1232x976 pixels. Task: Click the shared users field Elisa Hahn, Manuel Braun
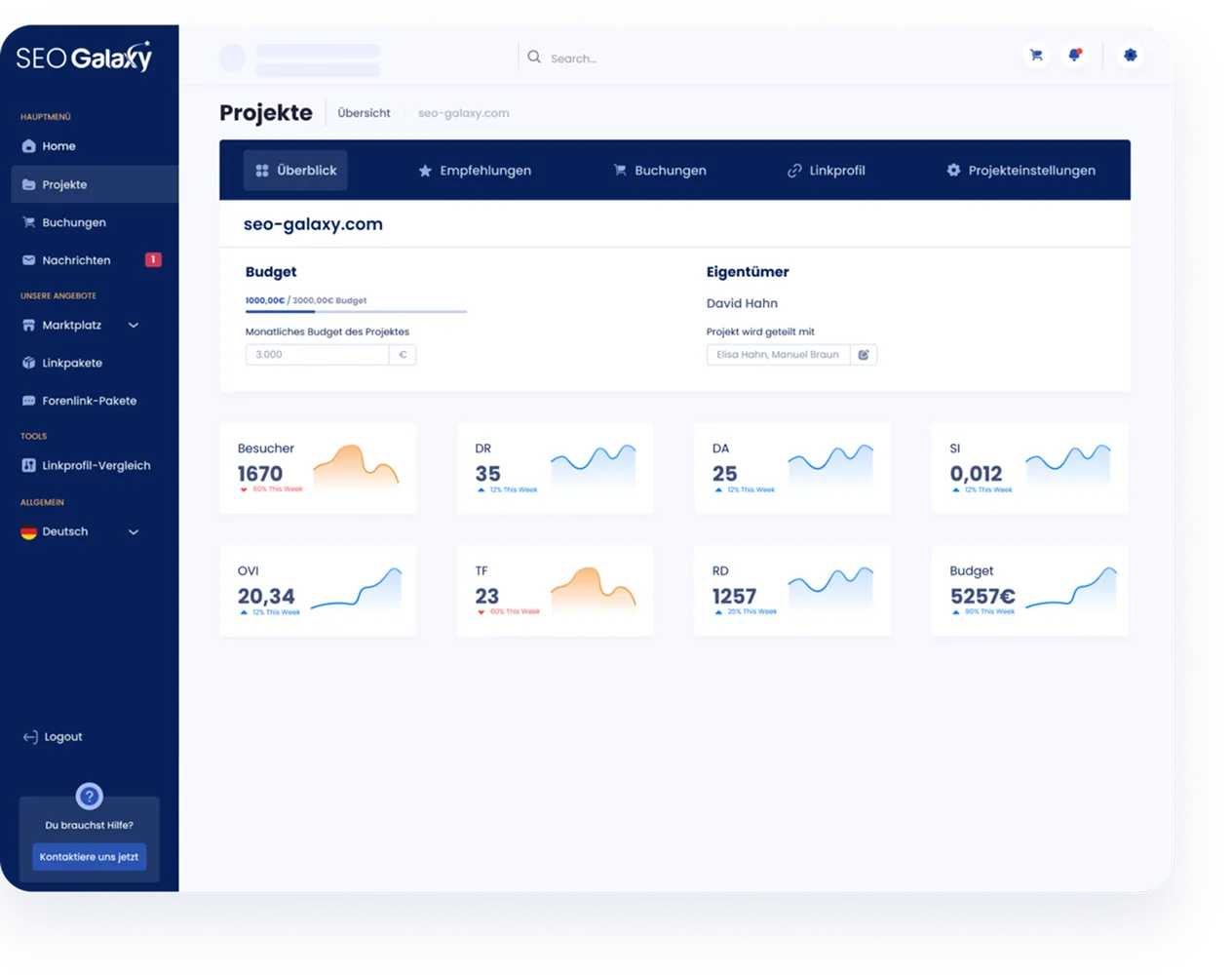click(x=778, y=355)
